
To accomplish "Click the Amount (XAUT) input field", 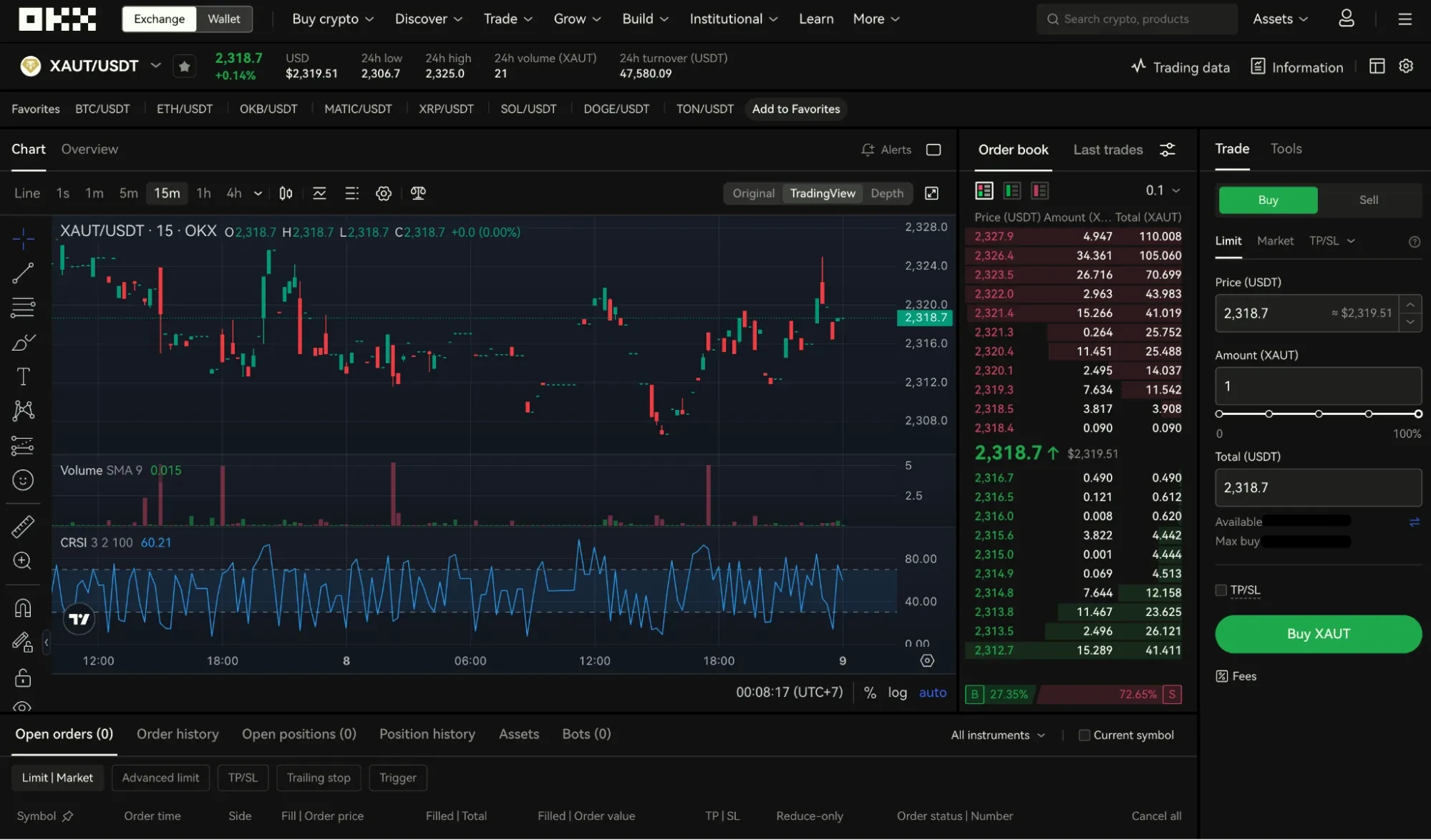I will tap(1318, 386).
